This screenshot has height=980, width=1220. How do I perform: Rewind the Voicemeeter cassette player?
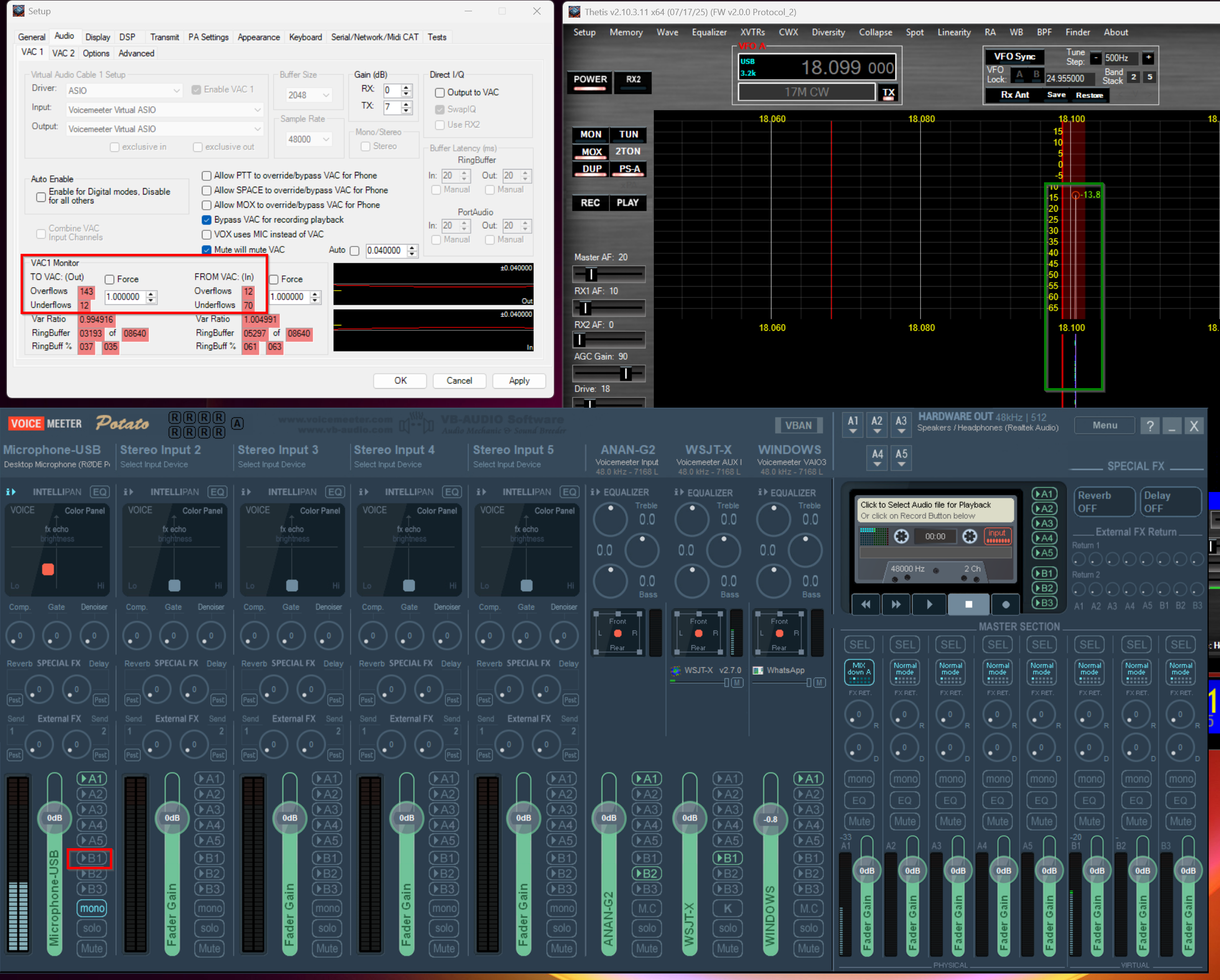point(866,604)
